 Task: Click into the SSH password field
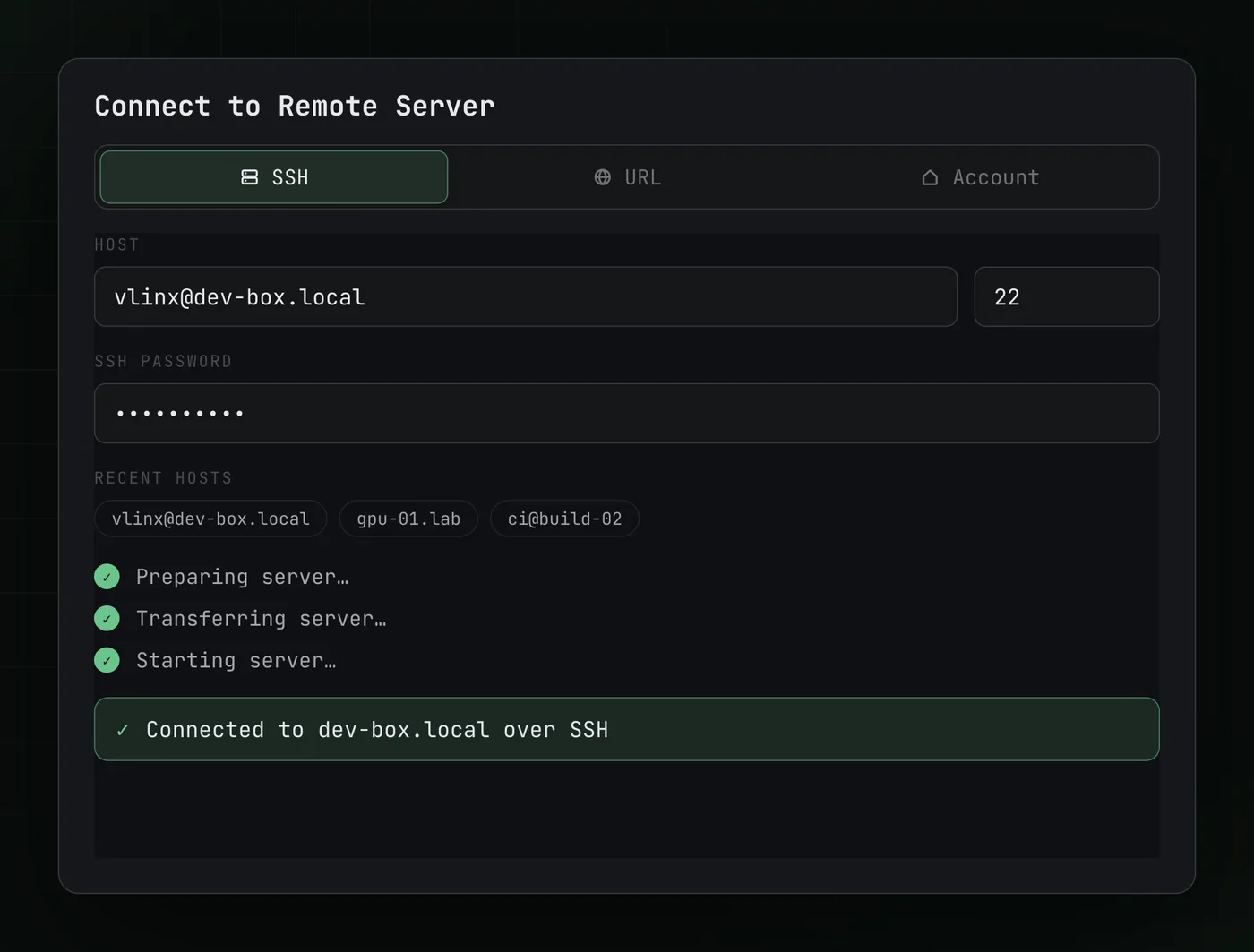627,413
